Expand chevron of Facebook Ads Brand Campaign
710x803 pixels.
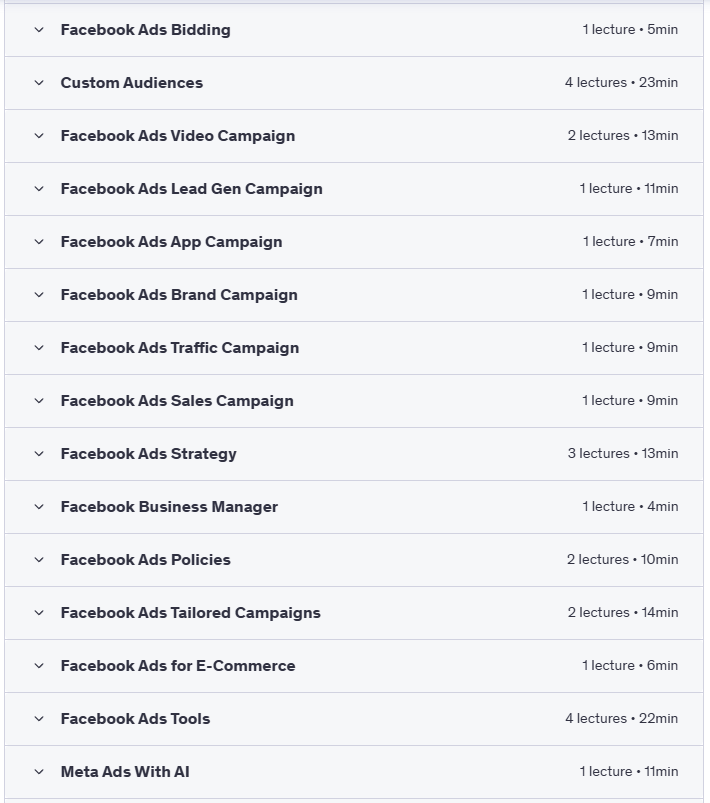coord(39,295)
